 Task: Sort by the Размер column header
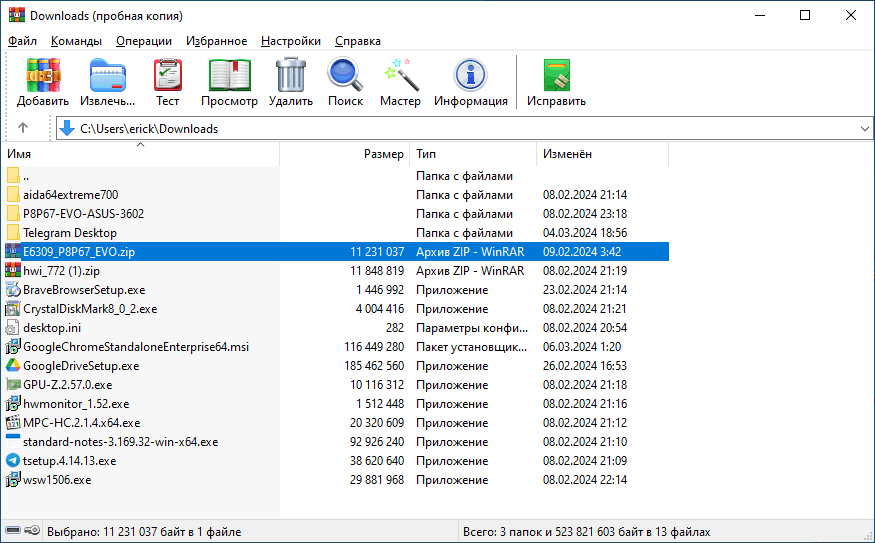click(345, 154)
